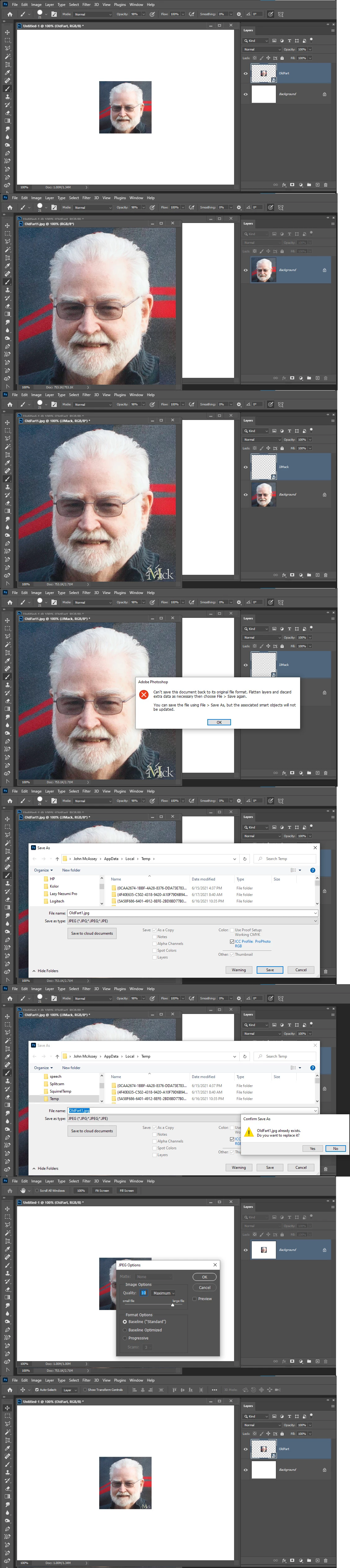
Task: Add layer mask icon in JPEG Options window Layers
Action: [x=292, y=1361]
